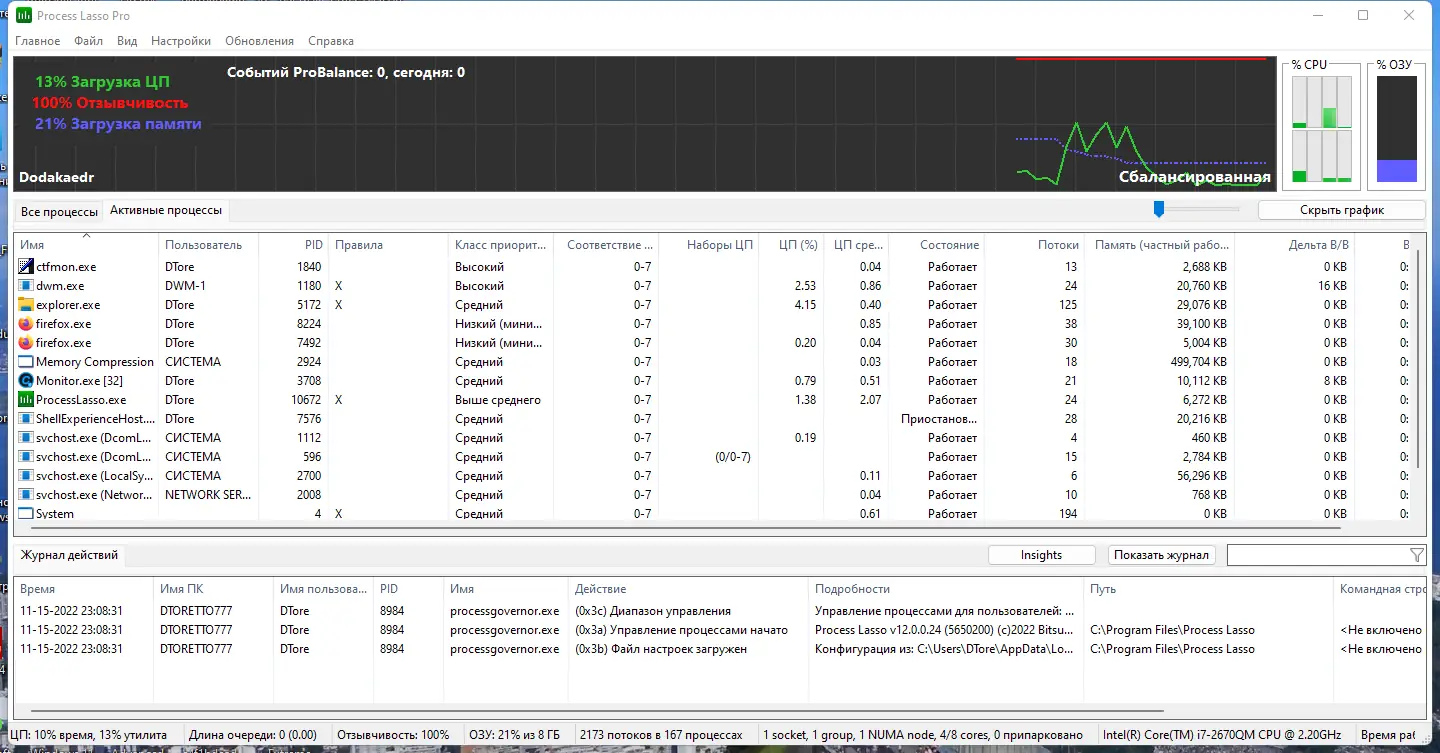Click the Firefox icon for PID 8224
This screenshot has width=1440, height=753.
(26, 324)
